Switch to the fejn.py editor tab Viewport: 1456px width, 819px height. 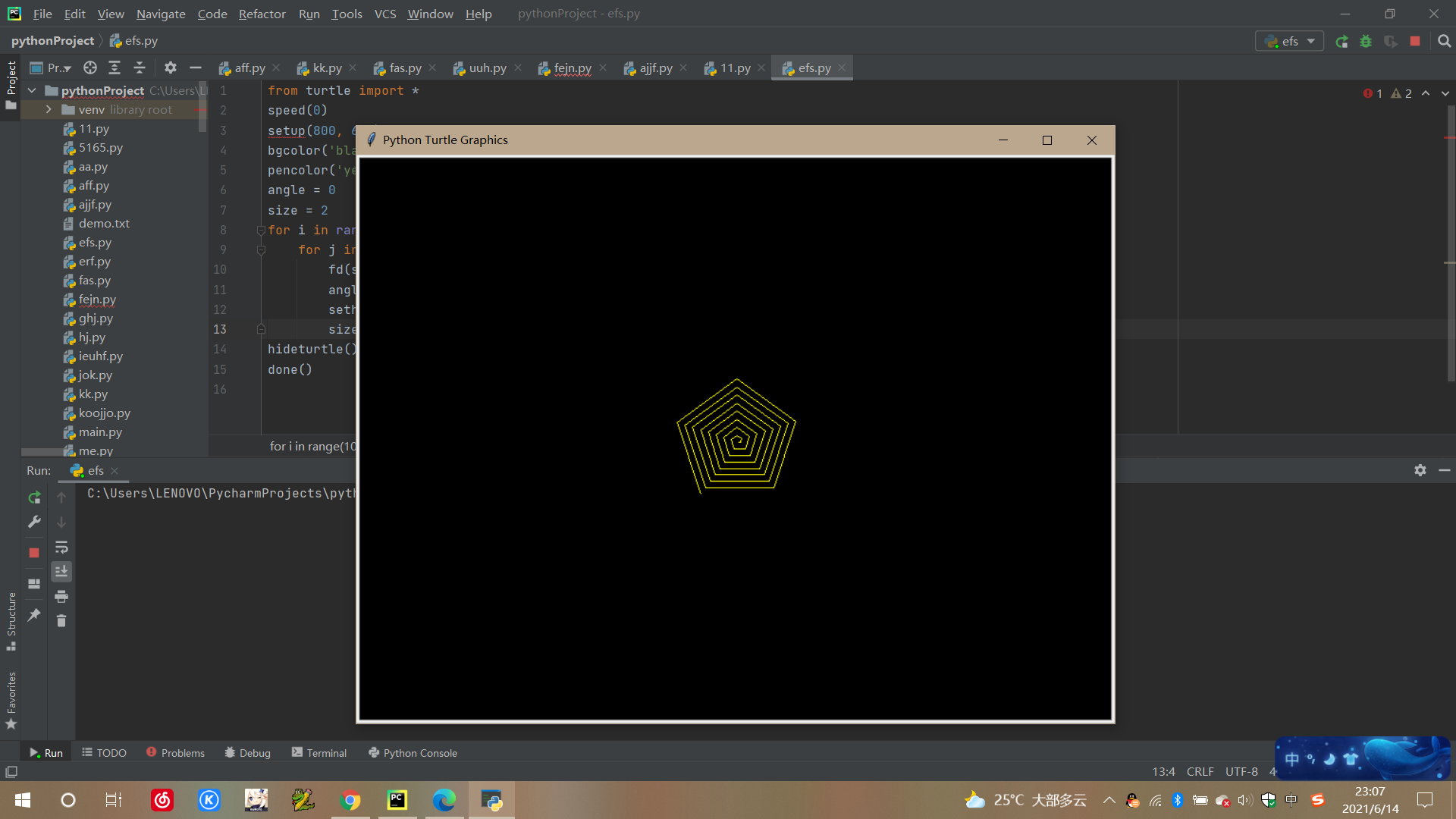pyautogui.click(x=572, y=68)
